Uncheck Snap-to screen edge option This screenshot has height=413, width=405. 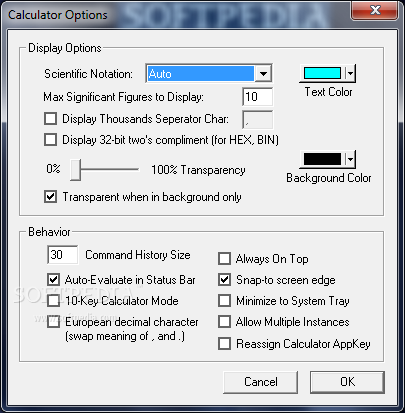click(x=224, y=280)
